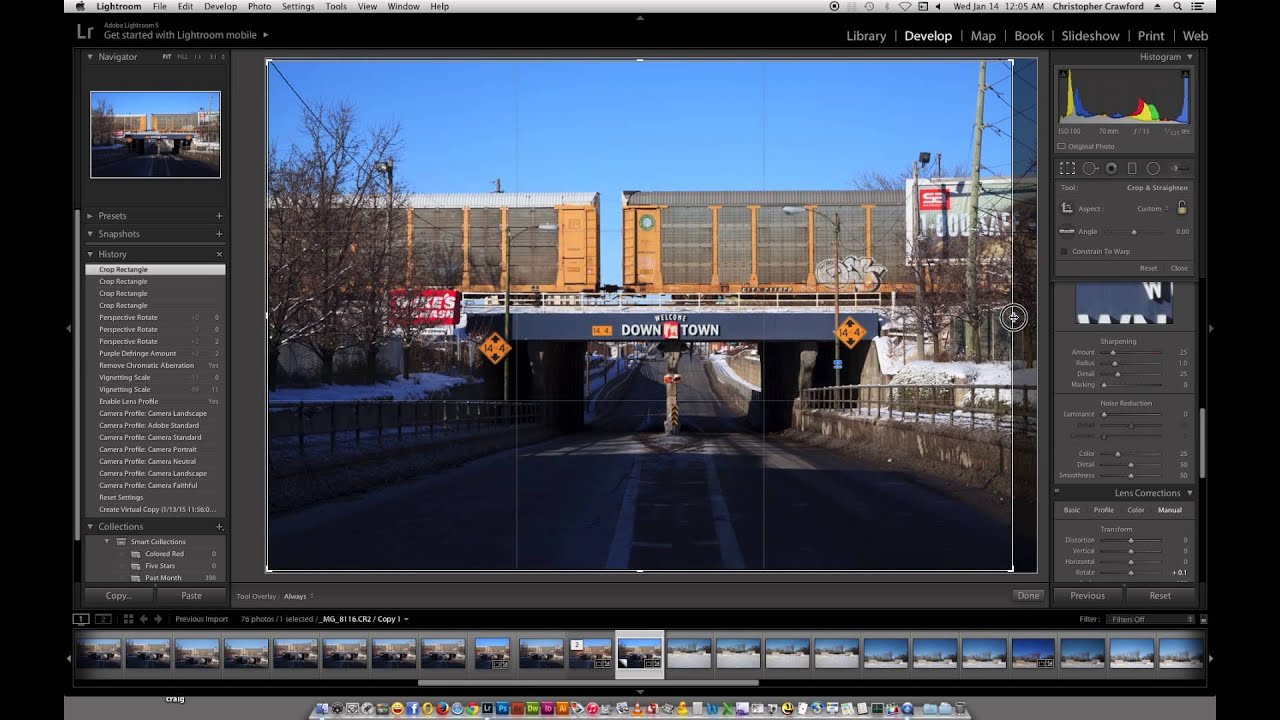Toggle the highlight clipping indicator in the histogram
Image resolution: width=1280 pixels, height=720 pixels.
pyautogui.click(x=1186, y=73)
